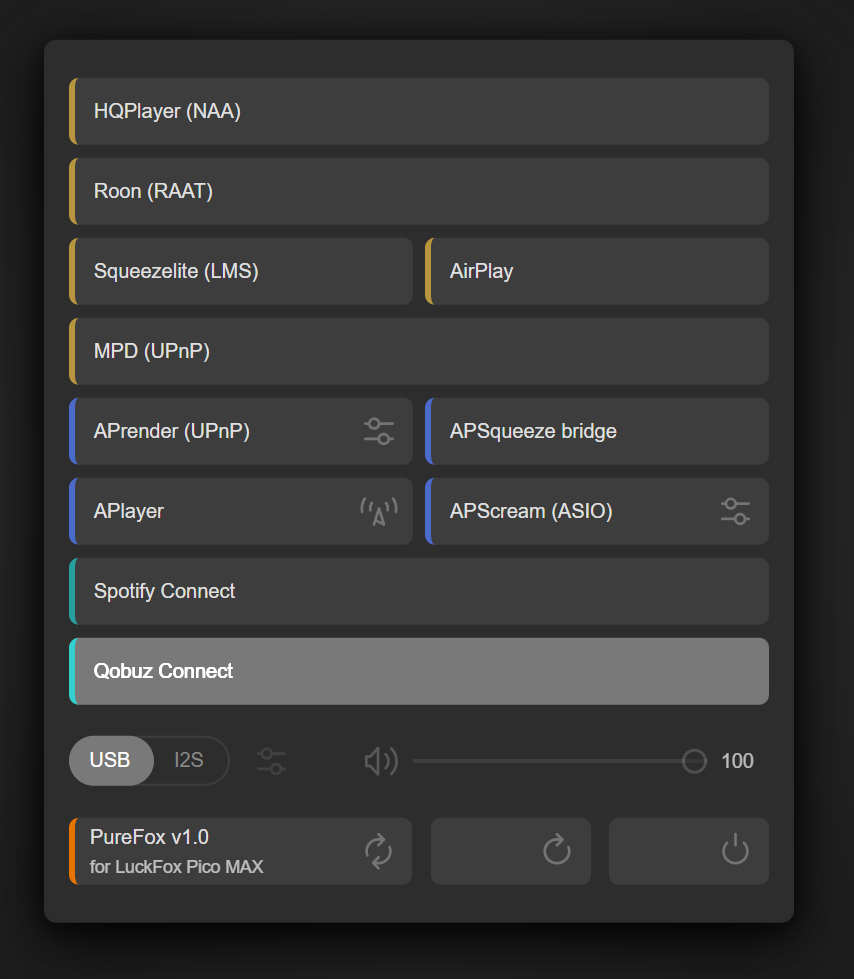Select Roon (RAAT) player
The image size is (854, 979).
click(x=418, y=191)
